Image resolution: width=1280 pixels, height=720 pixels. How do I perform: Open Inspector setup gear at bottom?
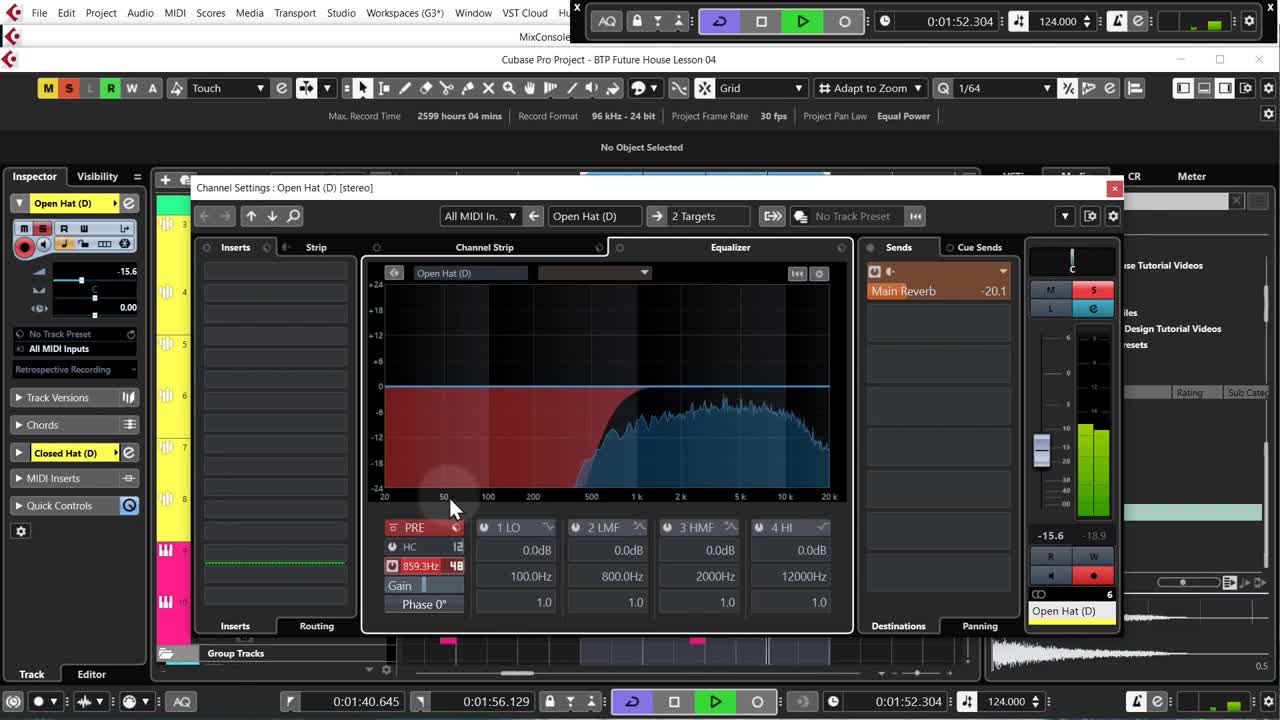tap(21, 531)
